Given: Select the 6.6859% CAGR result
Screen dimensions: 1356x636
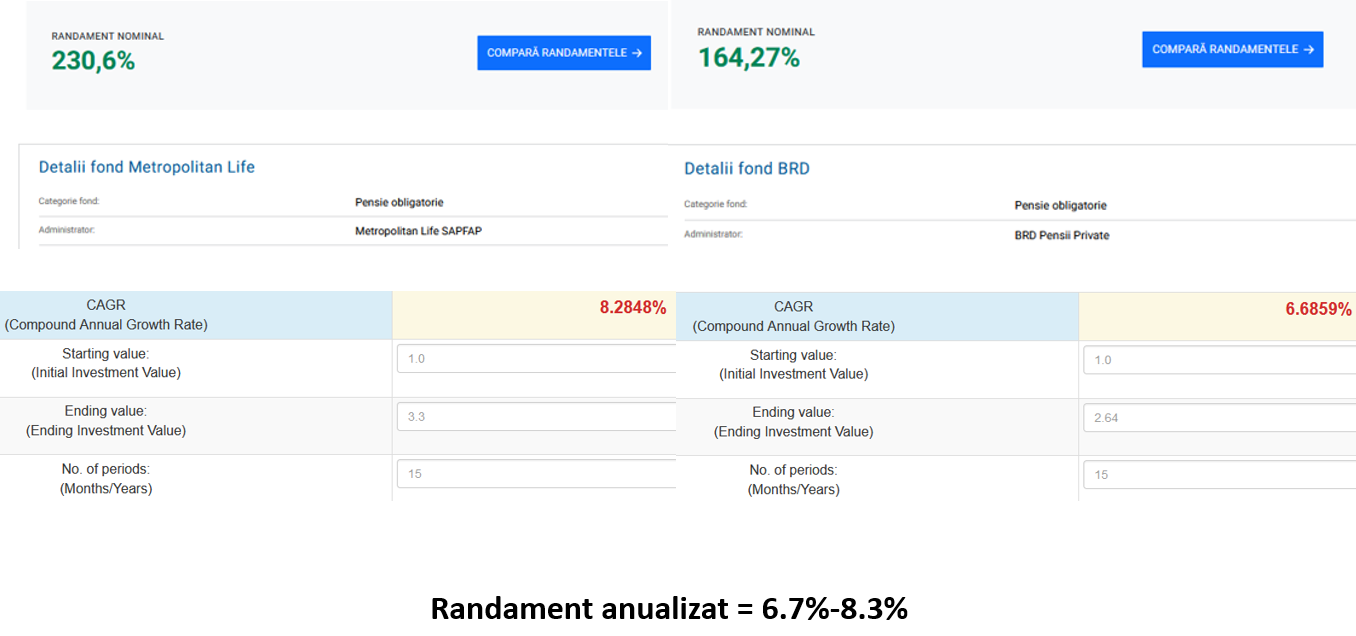Looking at the screenshot, I should (1318, 310).
